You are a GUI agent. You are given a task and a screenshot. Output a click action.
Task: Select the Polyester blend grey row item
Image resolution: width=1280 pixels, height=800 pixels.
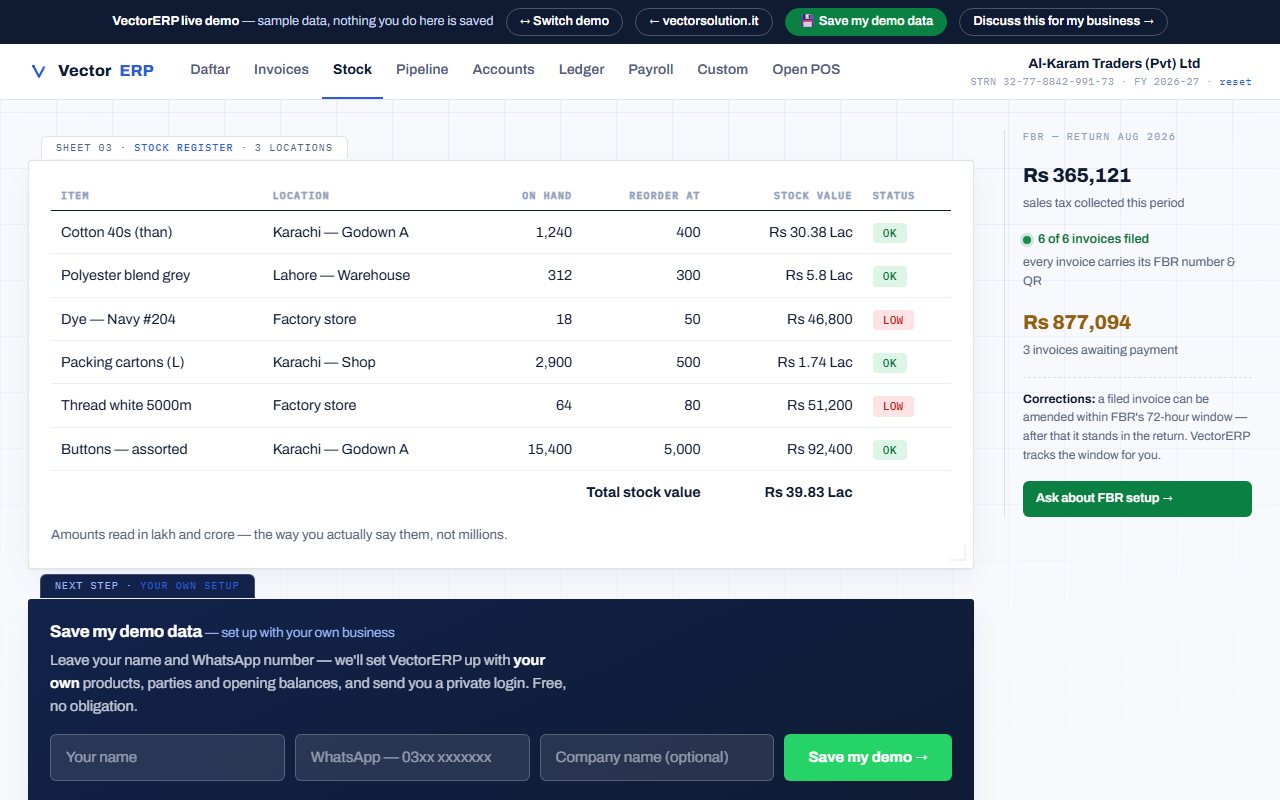coord(125,275)
